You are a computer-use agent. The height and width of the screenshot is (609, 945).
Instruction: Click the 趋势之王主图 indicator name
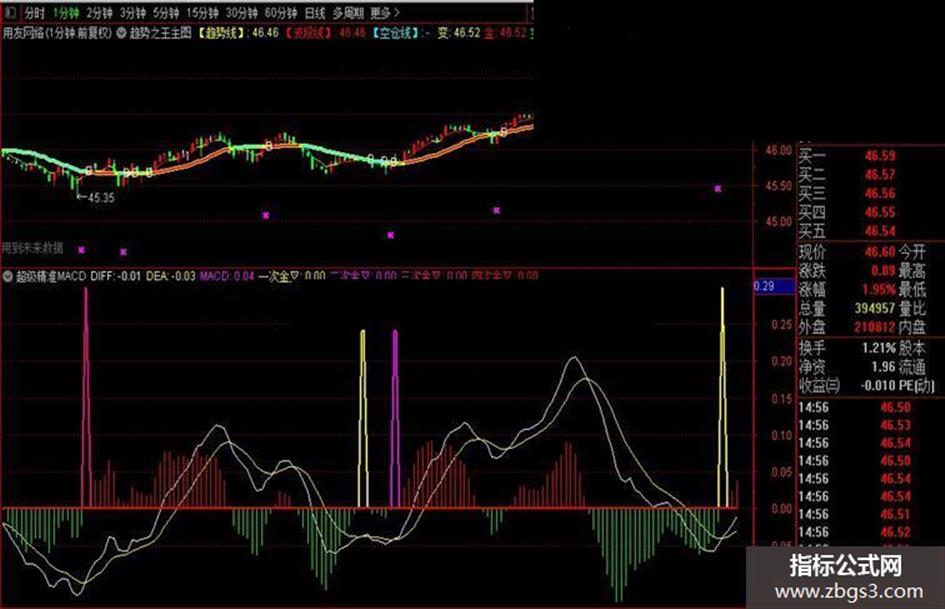pyautogui.click(x=160, y=33)
